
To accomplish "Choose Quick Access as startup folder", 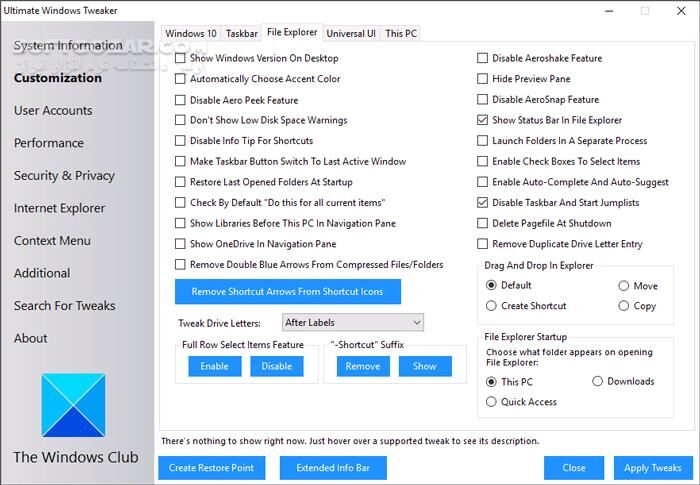I will click(491, 401).
